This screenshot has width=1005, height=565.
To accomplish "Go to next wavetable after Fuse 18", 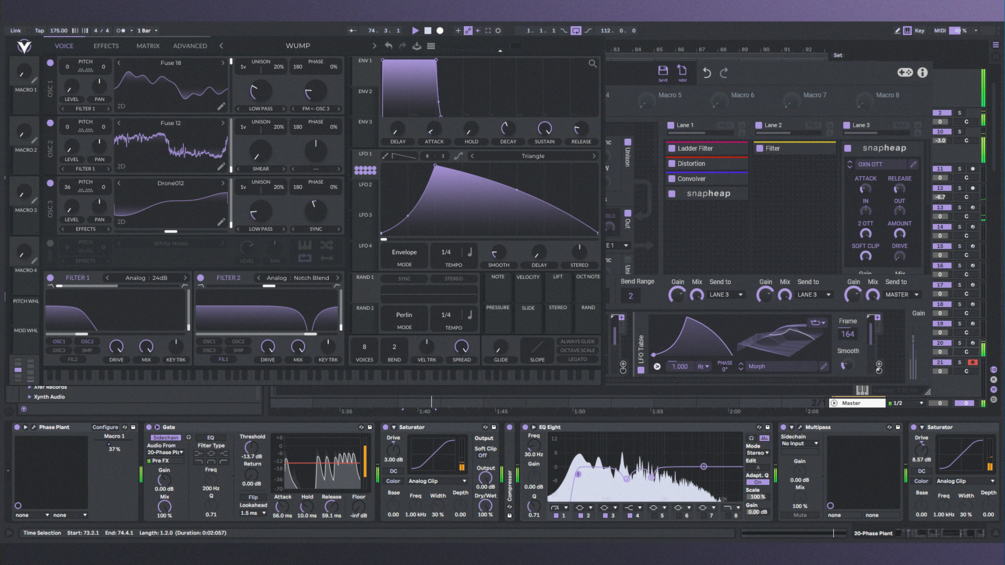I will [223, 63].
